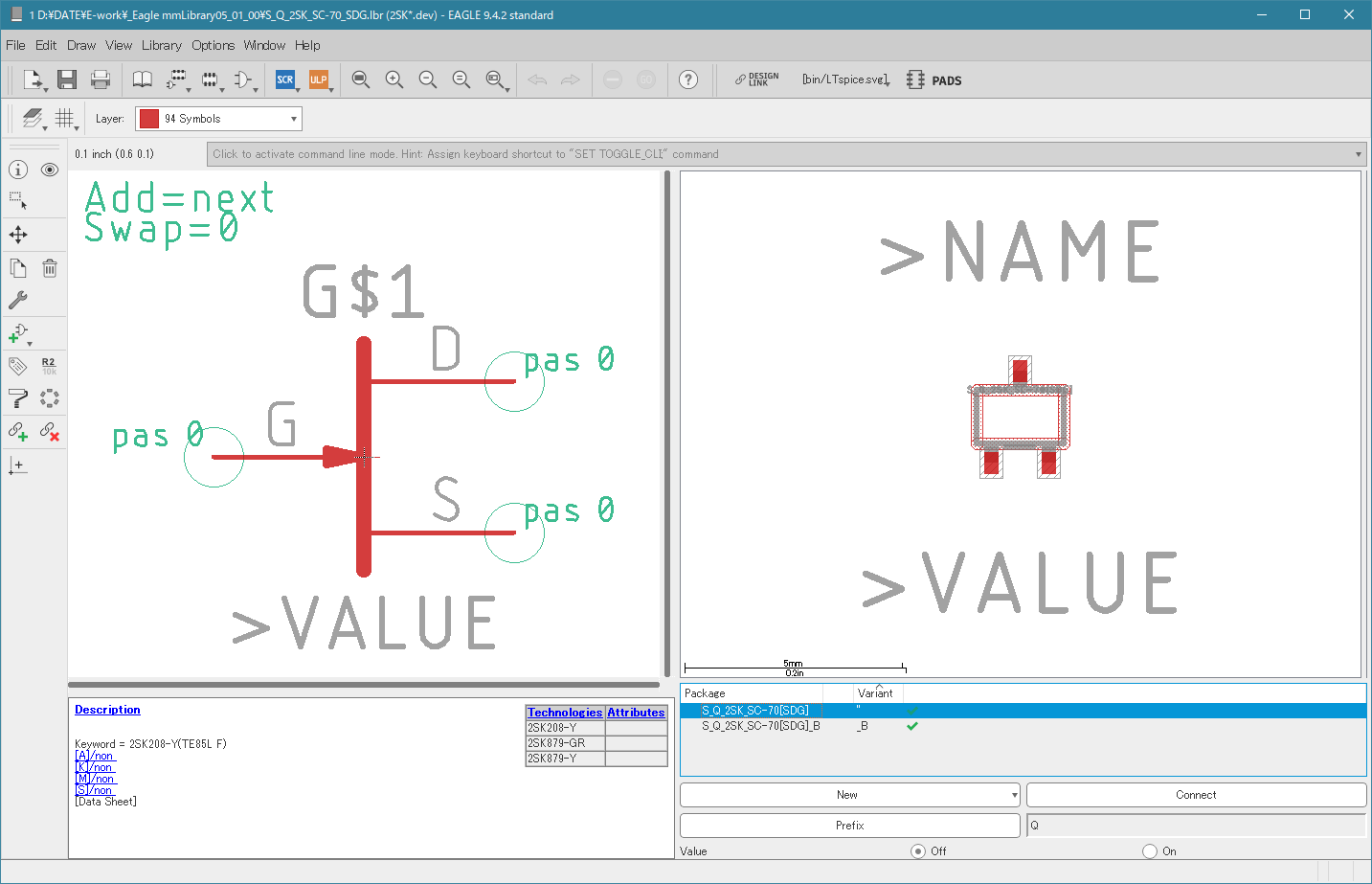Click the Connect button
The width and height of the screenshot is (1372, 884).
click(1196, 795)
